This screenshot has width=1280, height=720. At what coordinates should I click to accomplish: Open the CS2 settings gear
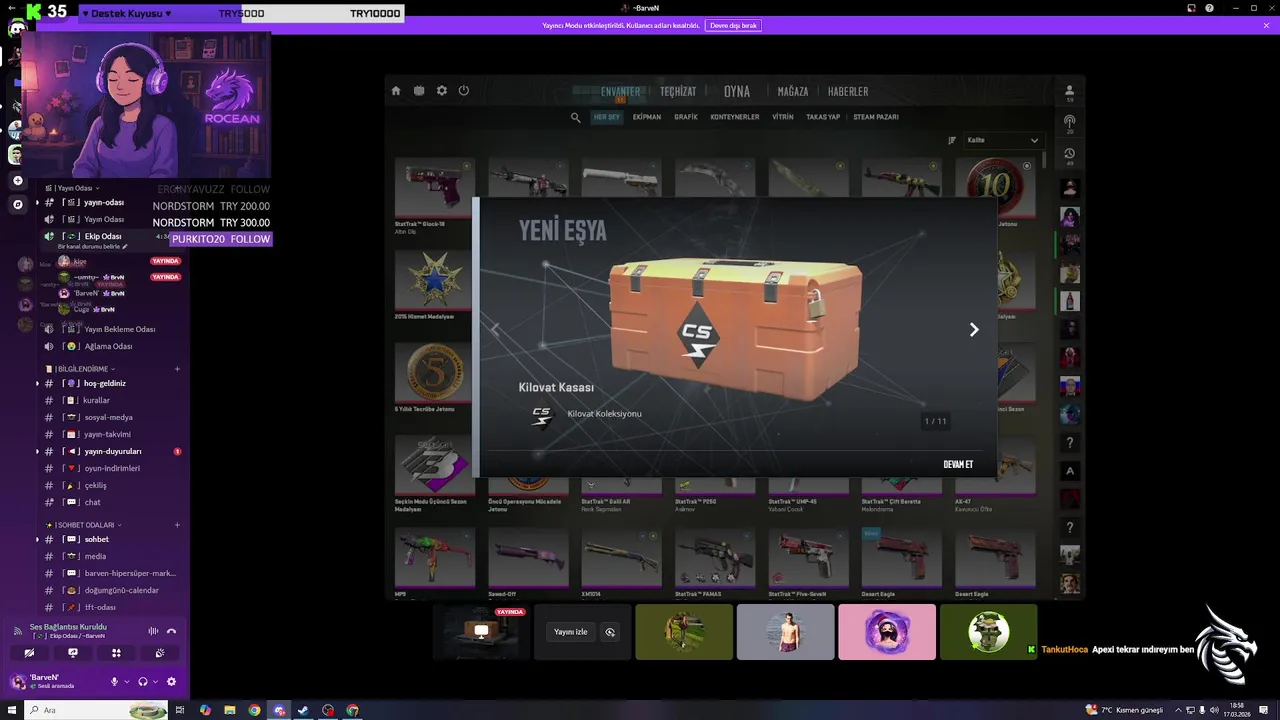pyautogui.click(x=441, y=91)
